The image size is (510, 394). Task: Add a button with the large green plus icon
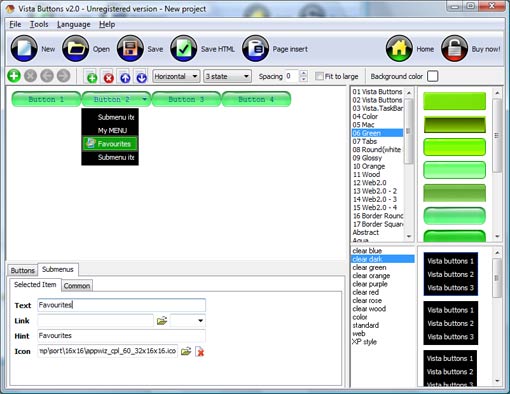click(14, 76)
